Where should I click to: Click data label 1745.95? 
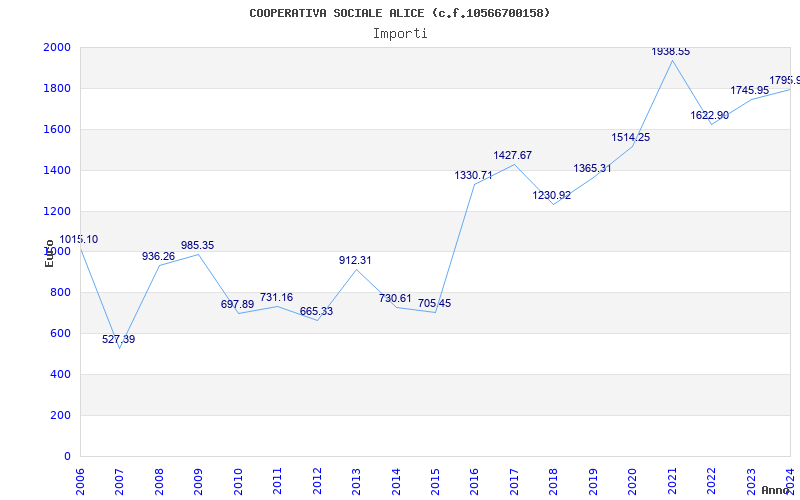[750, 90]
